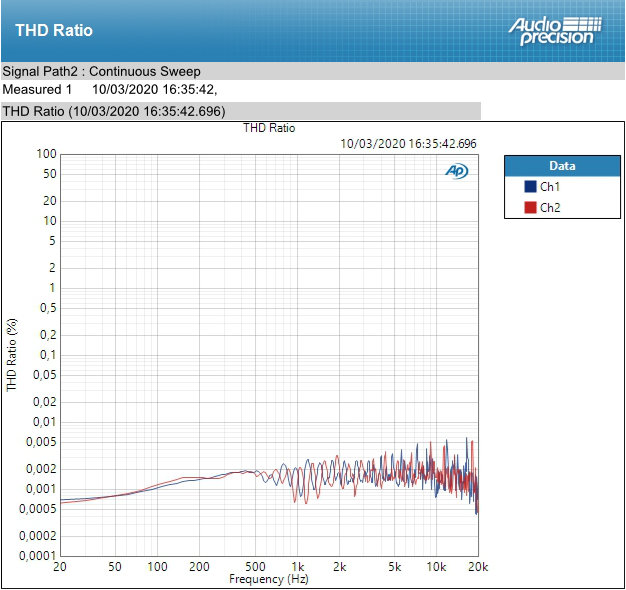Click the graph timestamp 16:35:42.696
Image resolution: width=626 pixels, height=590 pixels.
408,143
